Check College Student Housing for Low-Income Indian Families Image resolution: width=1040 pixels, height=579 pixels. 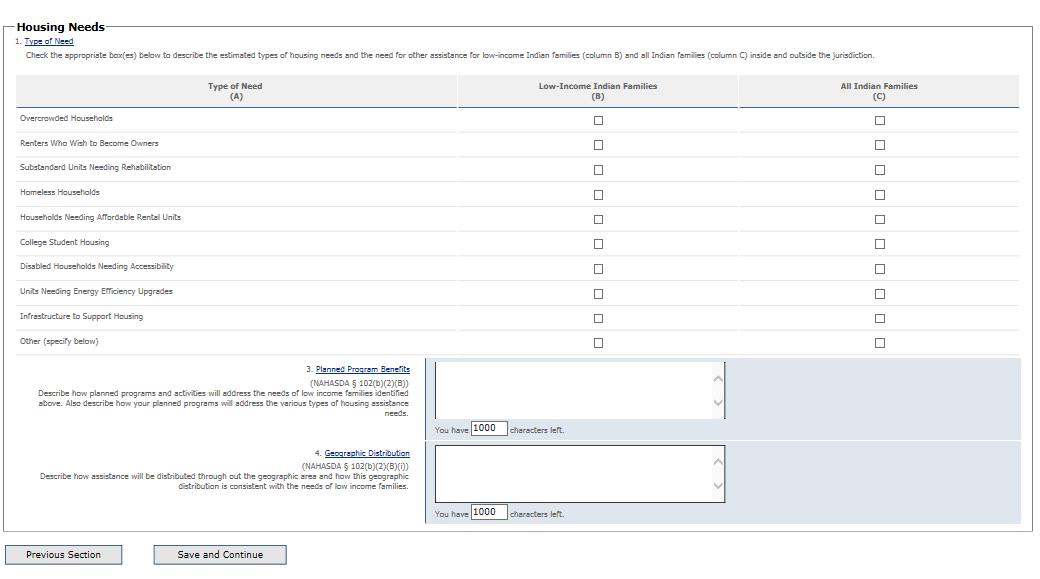tap(598, 244)
